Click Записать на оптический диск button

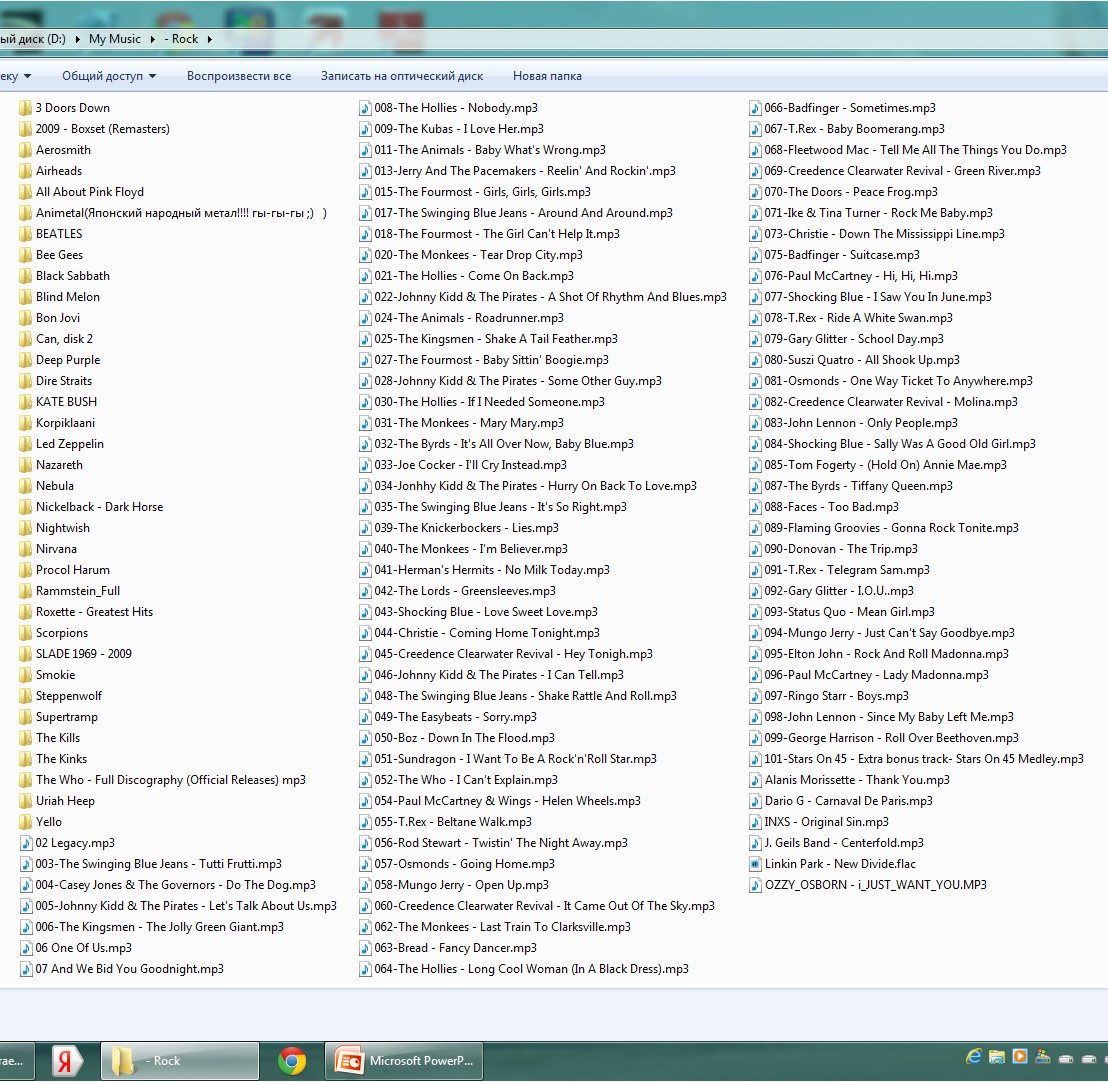point(402,76)
